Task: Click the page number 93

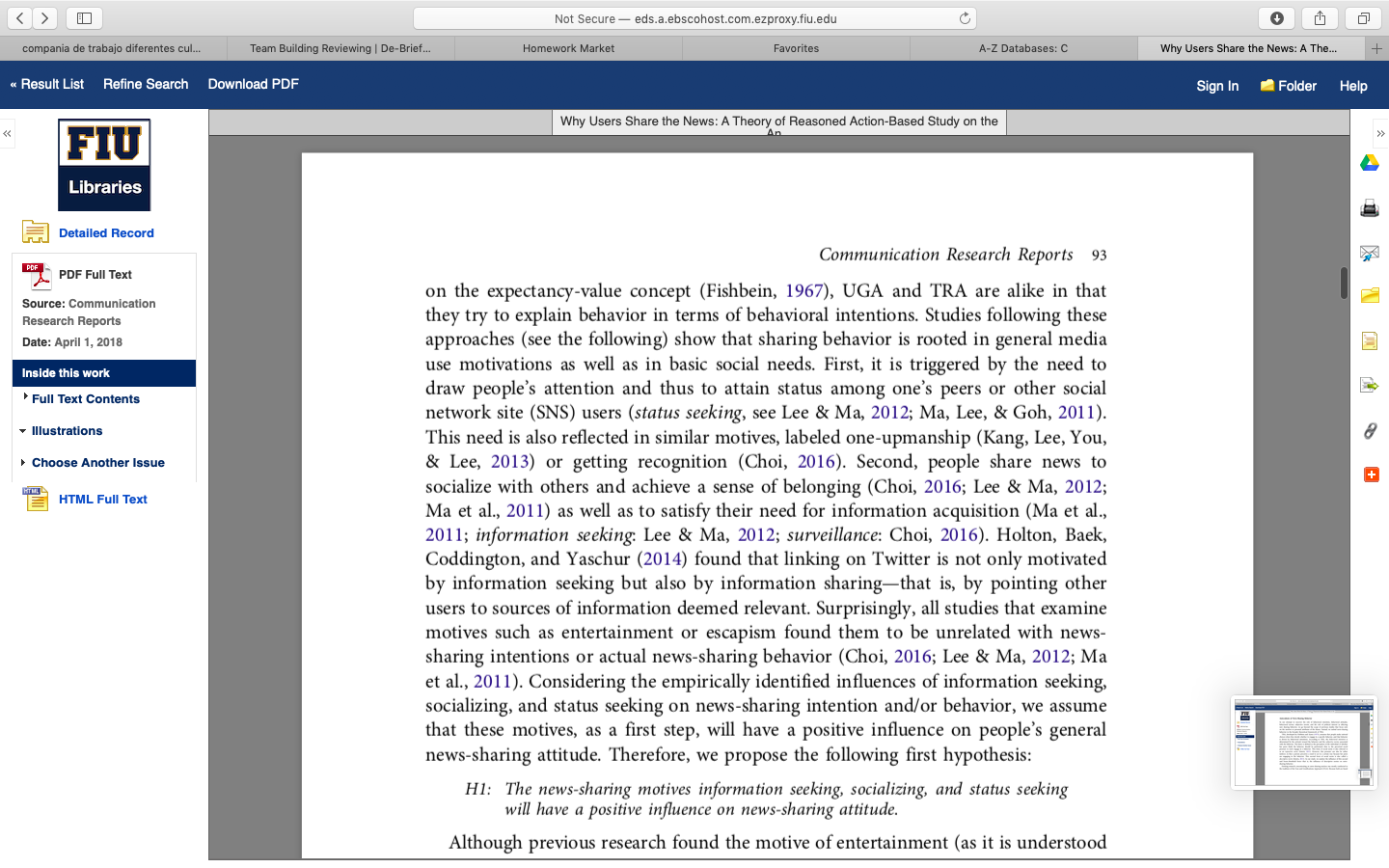Action: 1099,256
